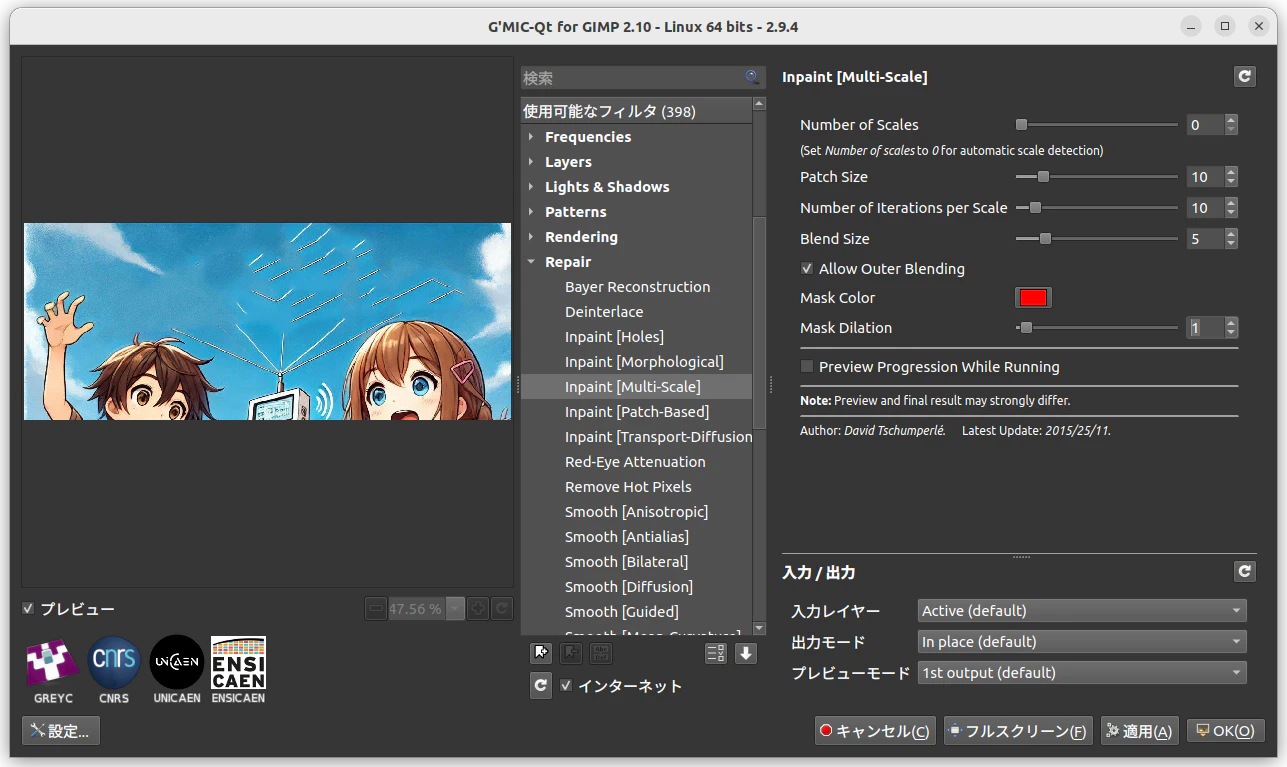
Task: Click the CNRS logo
Action: [x=114, y=670]
